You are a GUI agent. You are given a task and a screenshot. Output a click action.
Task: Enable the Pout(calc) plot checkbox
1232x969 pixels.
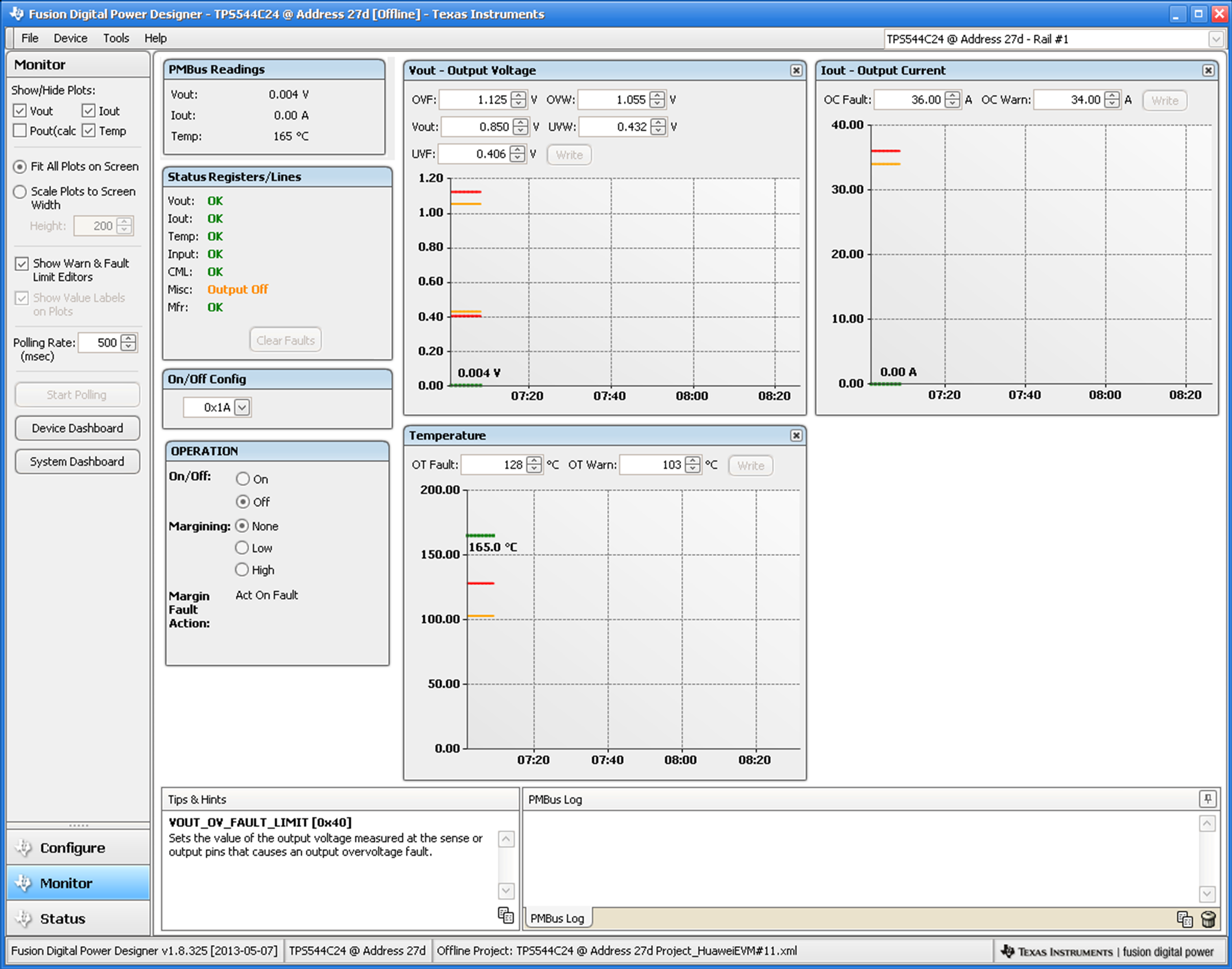tap(20, 131)
